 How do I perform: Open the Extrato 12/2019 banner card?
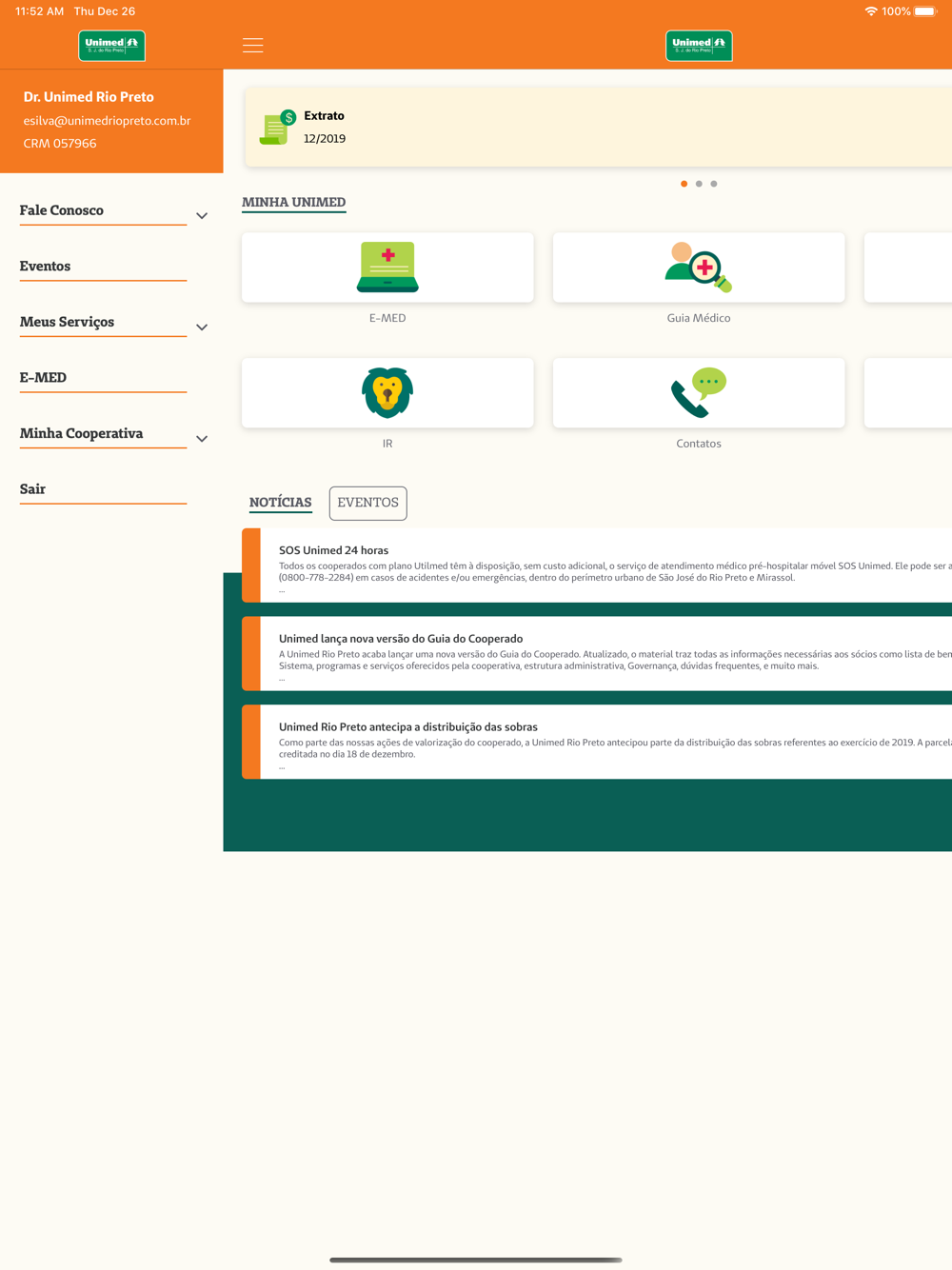pos(599,128)
